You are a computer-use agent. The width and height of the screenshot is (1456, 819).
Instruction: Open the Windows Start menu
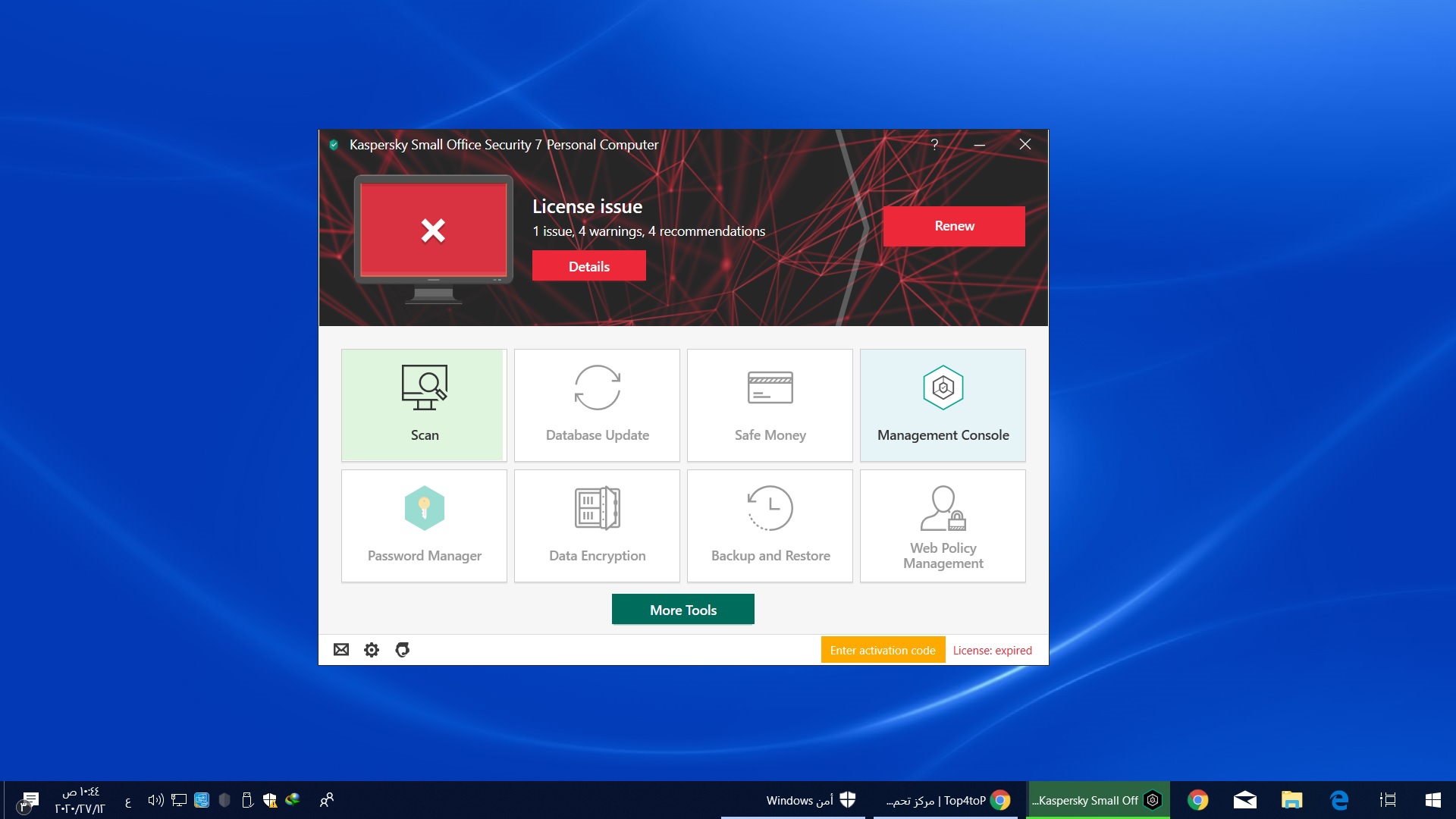click(1432, 800)
